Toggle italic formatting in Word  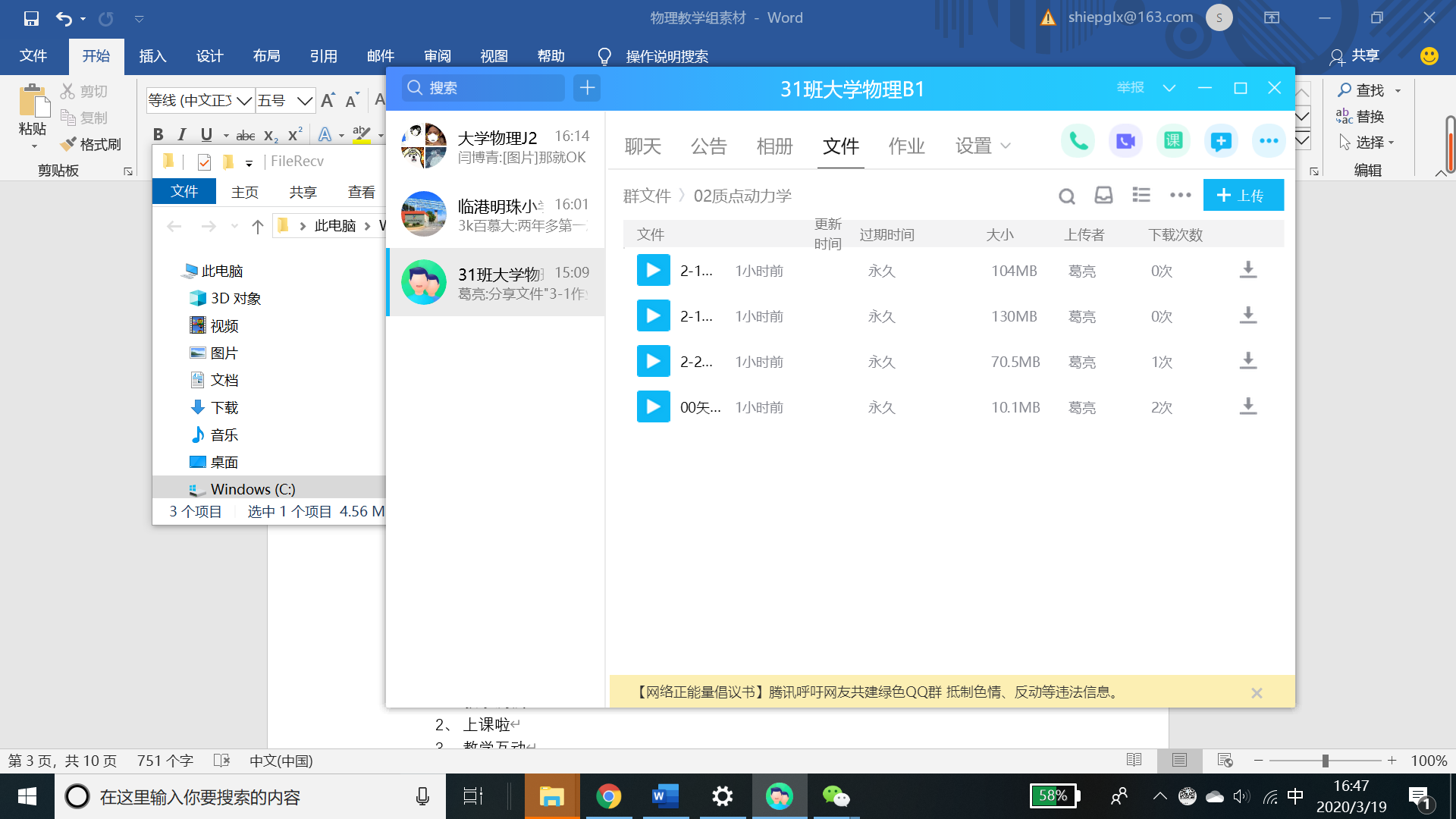(181, 134)
